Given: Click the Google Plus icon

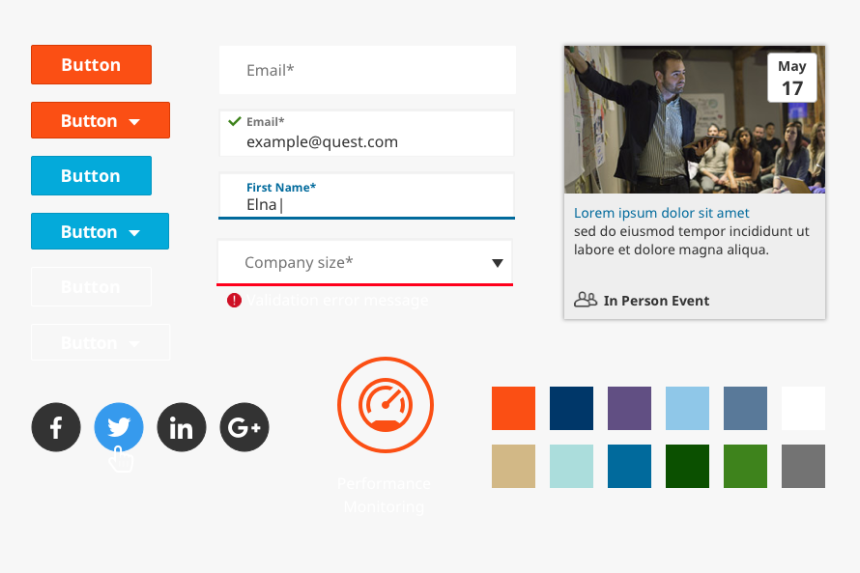Looking at the screenshot, I should pyautogui.click(x=244, y=428).
